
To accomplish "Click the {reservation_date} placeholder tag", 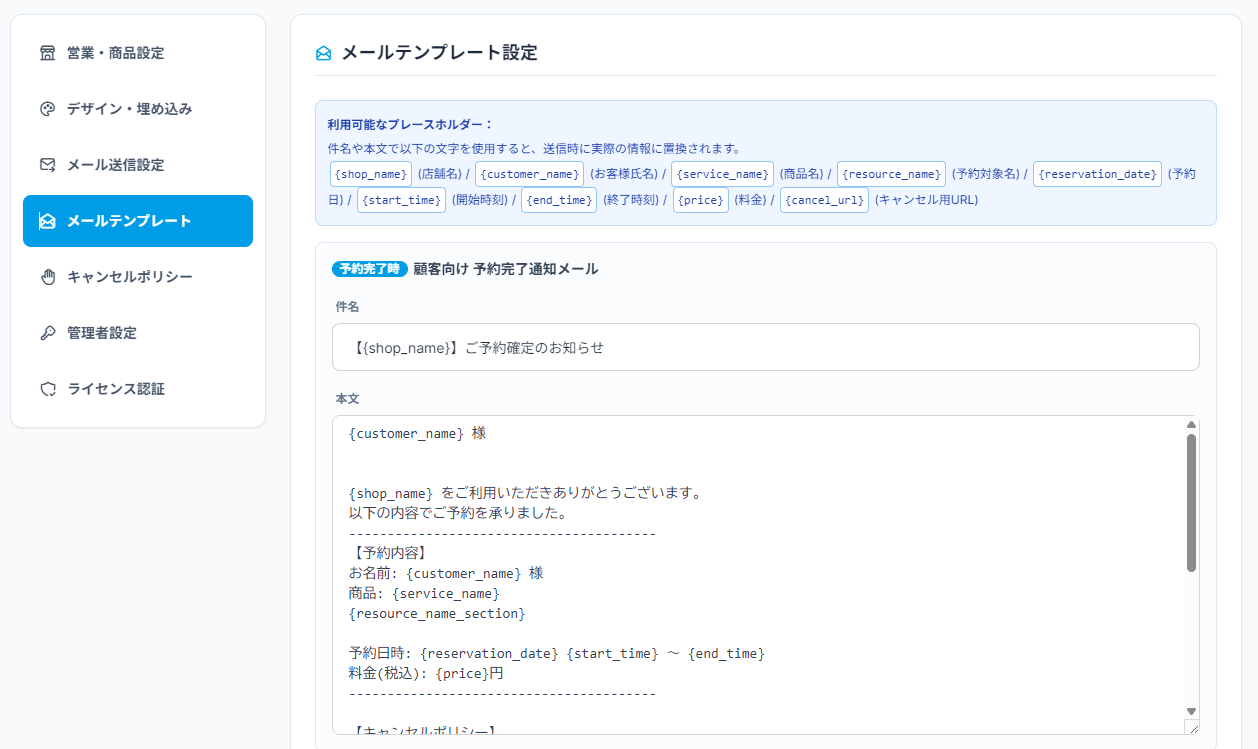I will 1097,174.
